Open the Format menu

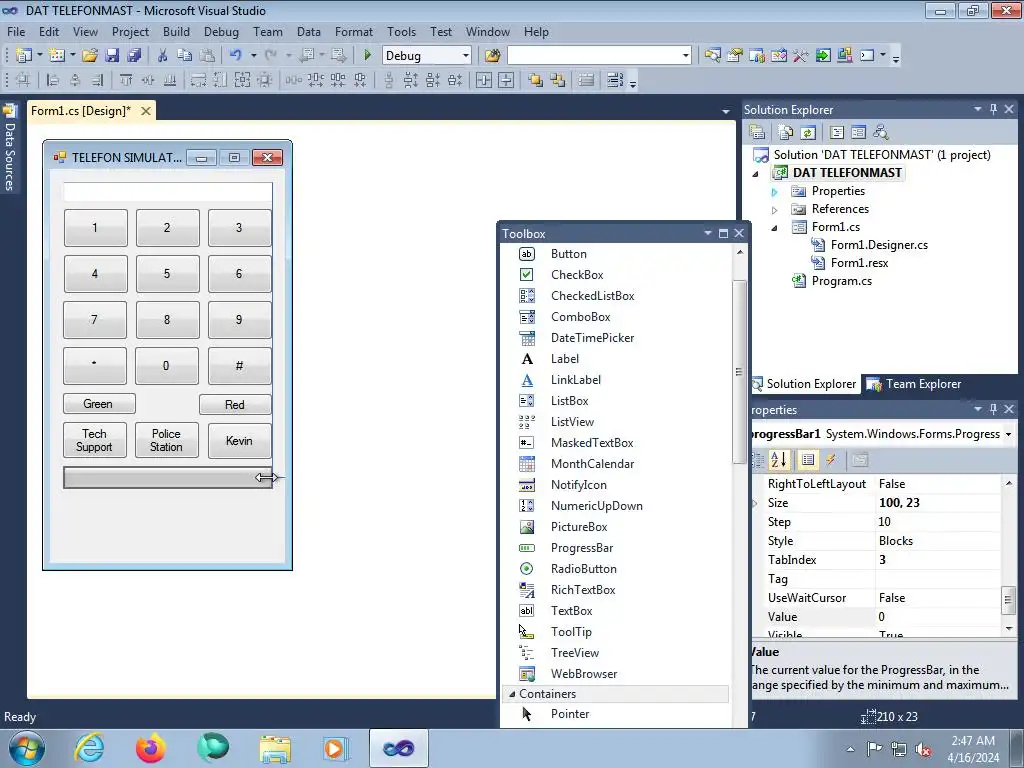coord(353,31)
